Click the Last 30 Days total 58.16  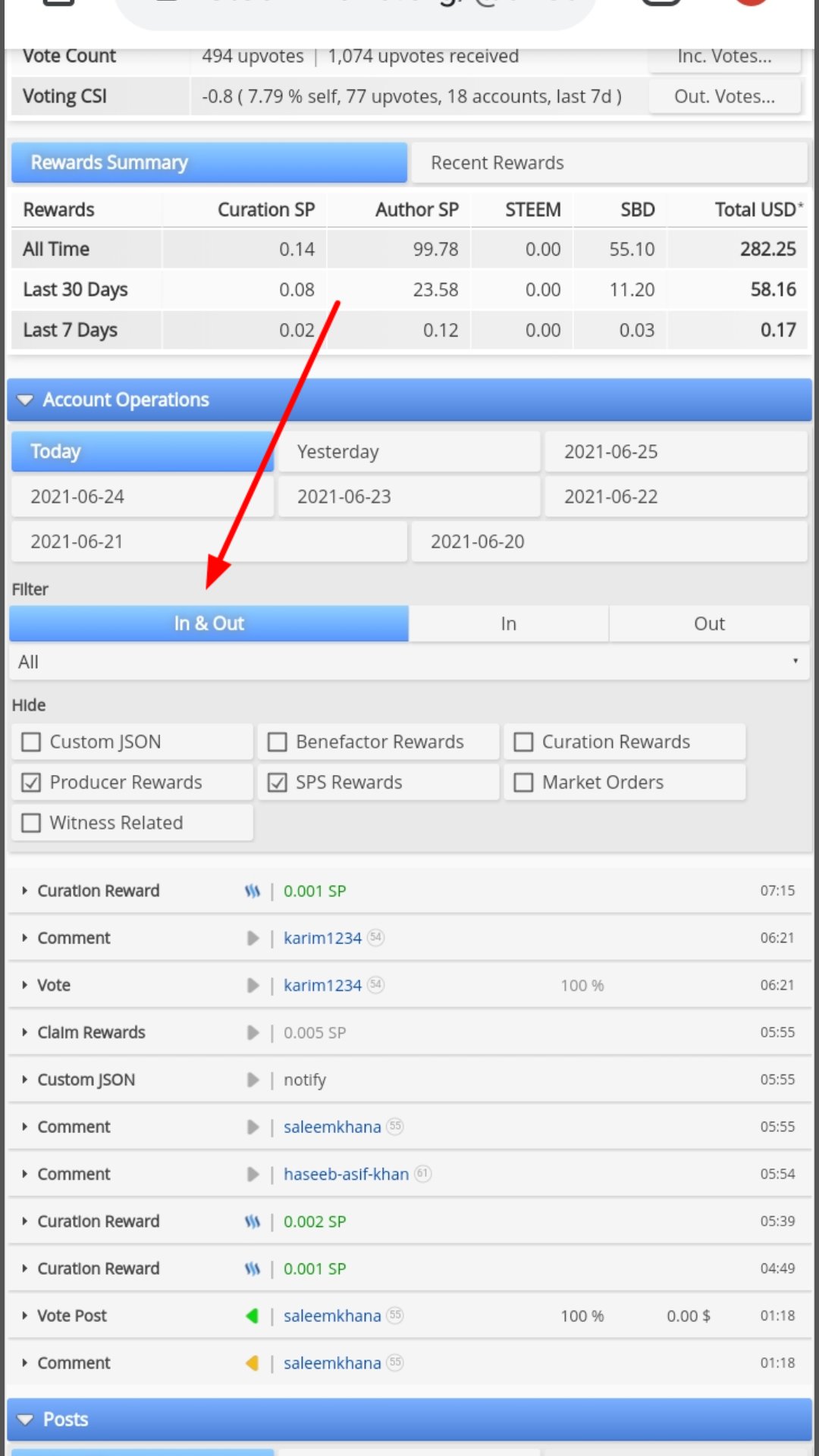pyautogui.click(x=773, y=290)
